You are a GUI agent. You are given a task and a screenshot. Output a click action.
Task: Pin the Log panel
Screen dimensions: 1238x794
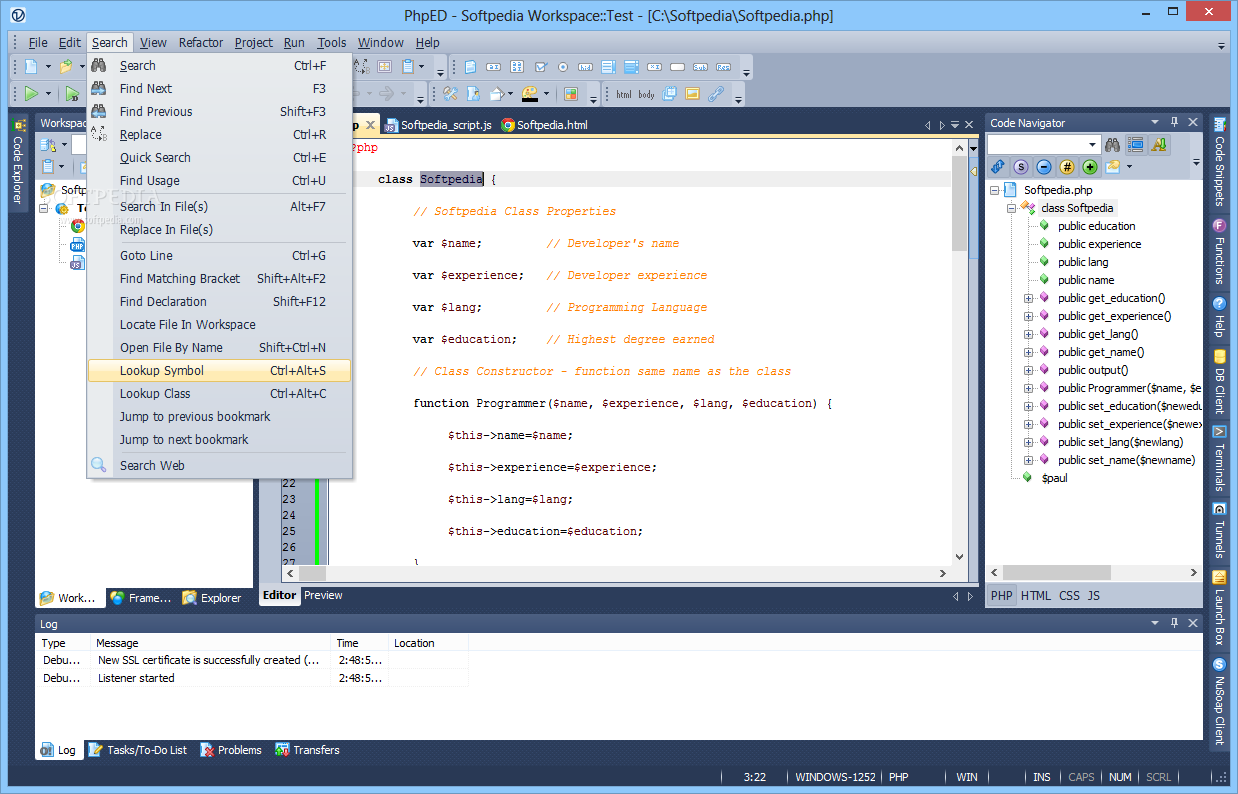click(1175, 623)
